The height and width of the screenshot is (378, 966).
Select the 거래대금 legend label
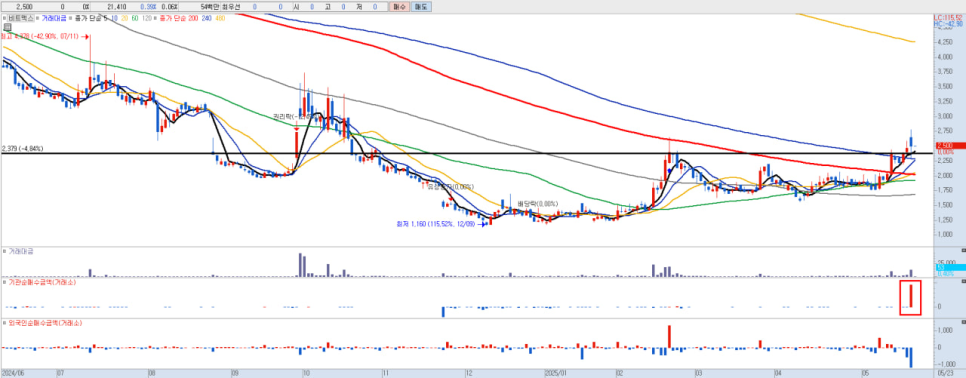(54, 19)
